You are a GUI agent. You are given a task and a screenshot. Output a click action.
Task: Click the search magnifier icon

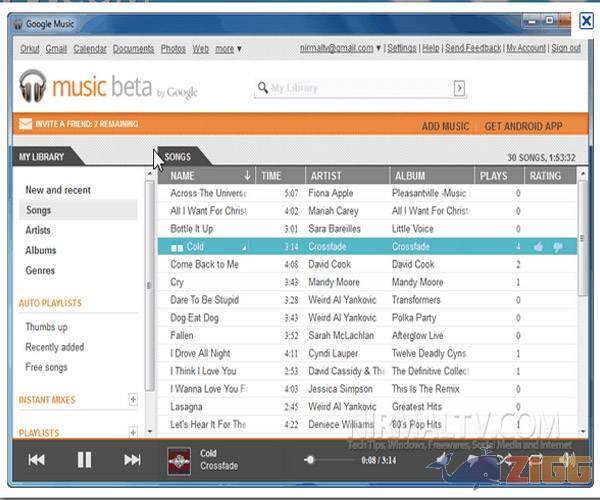[262, 88]
